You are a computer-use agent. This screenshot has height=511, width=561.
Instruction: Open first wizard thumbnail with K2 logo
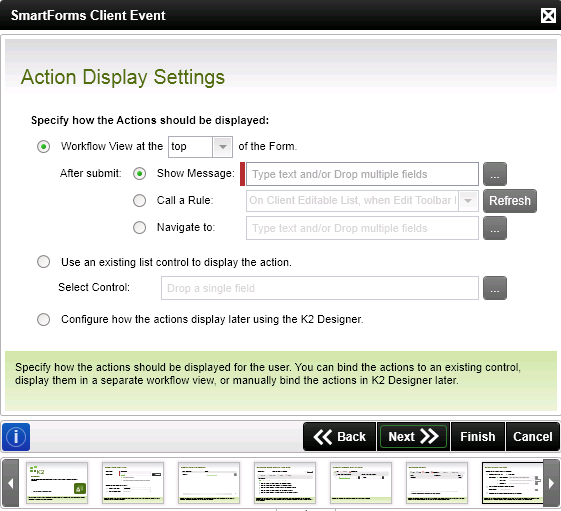(x=57, y=483)
